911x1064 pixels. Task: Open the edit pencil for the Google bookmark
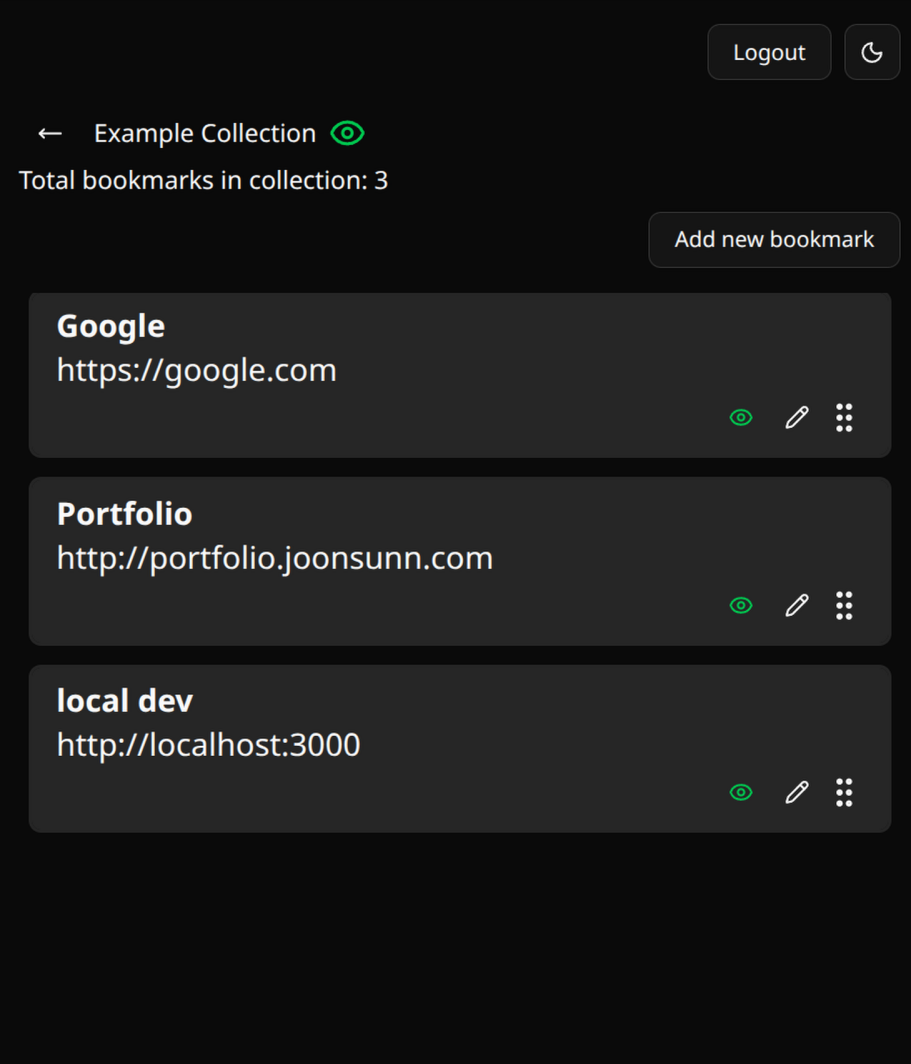pyautogui.click(x=796, y=417)
